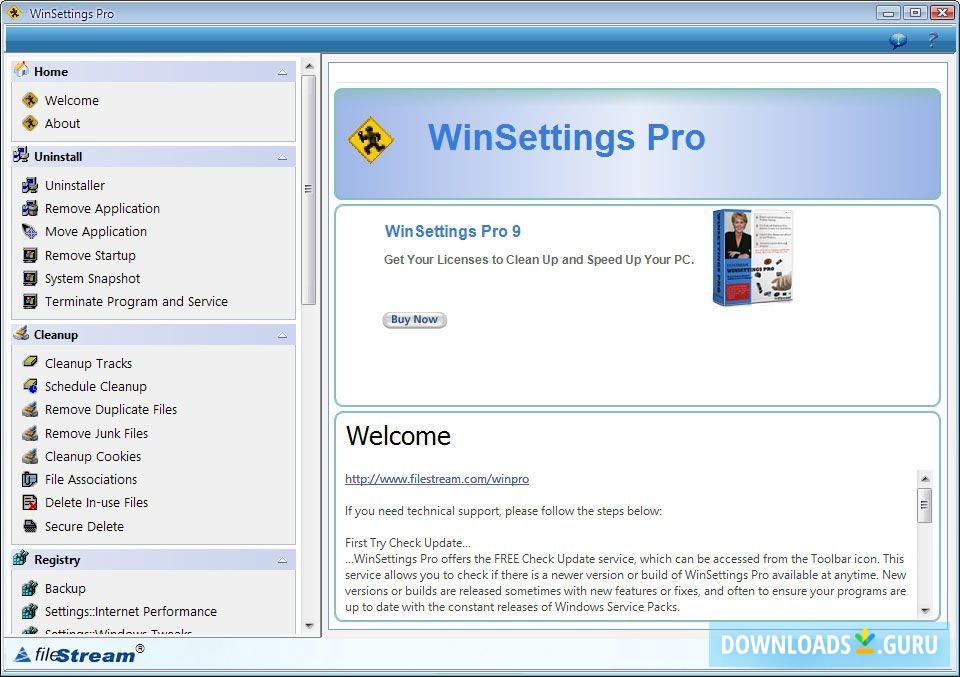Click the Registry section header icon
This screenshot has height=677, width=960.
[x=21, y=558]
